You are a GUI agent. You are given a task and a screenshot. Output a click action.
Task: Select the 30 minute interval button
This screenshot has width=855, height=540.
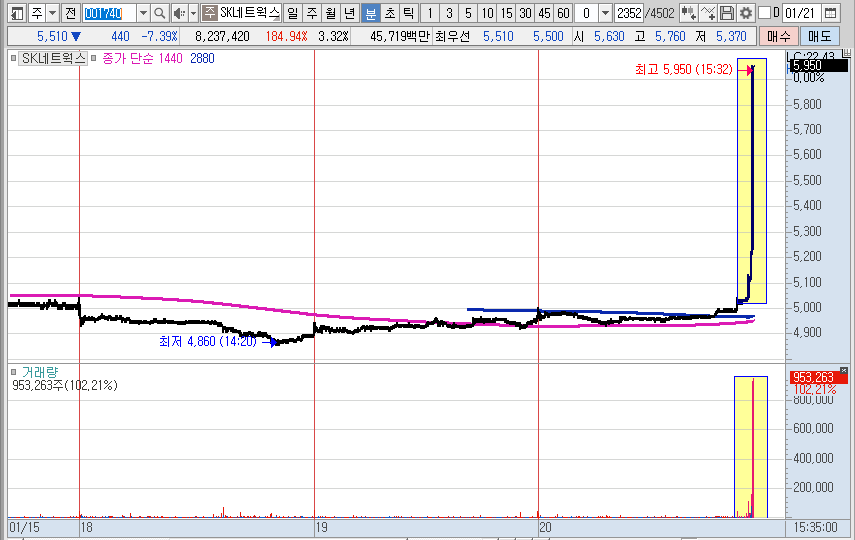click(524, 13)
